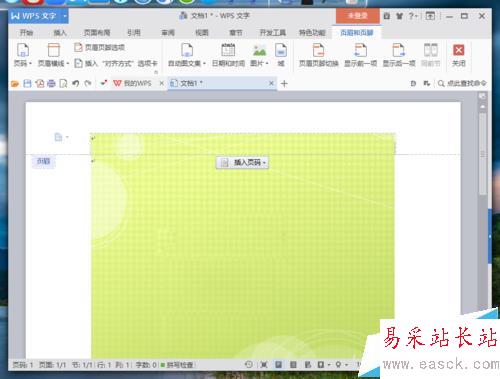Open the 特色功能 ribbon tab
The image size is (500, 379).
312,33
